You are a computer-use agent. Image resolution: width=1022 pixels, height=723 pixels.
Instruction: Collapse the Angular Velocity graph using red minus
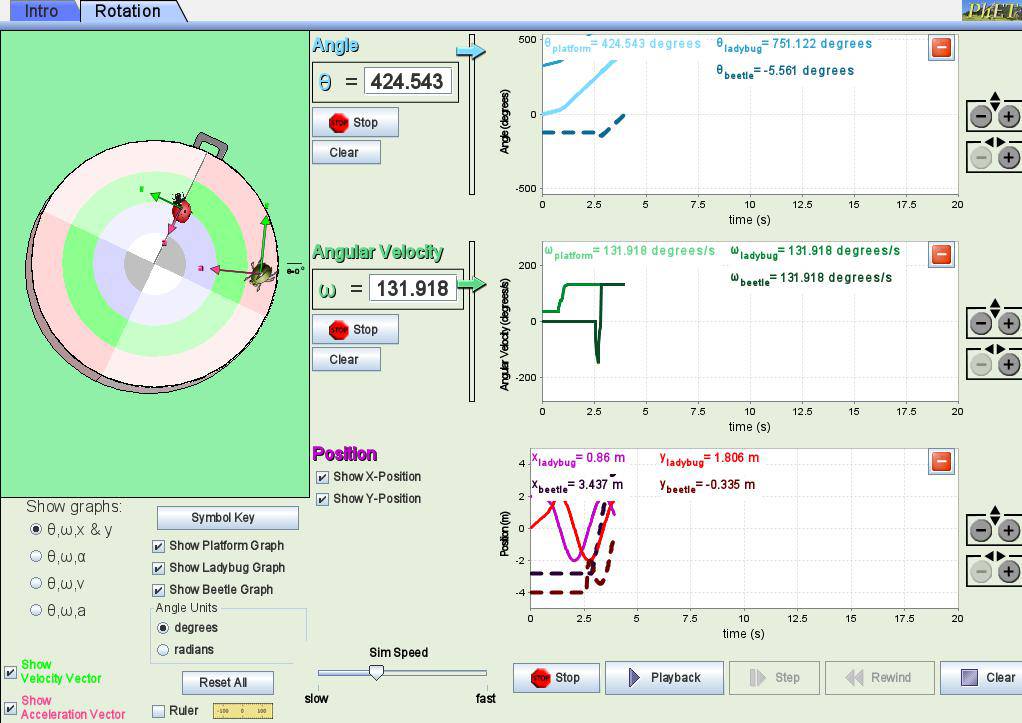(940, 254)
